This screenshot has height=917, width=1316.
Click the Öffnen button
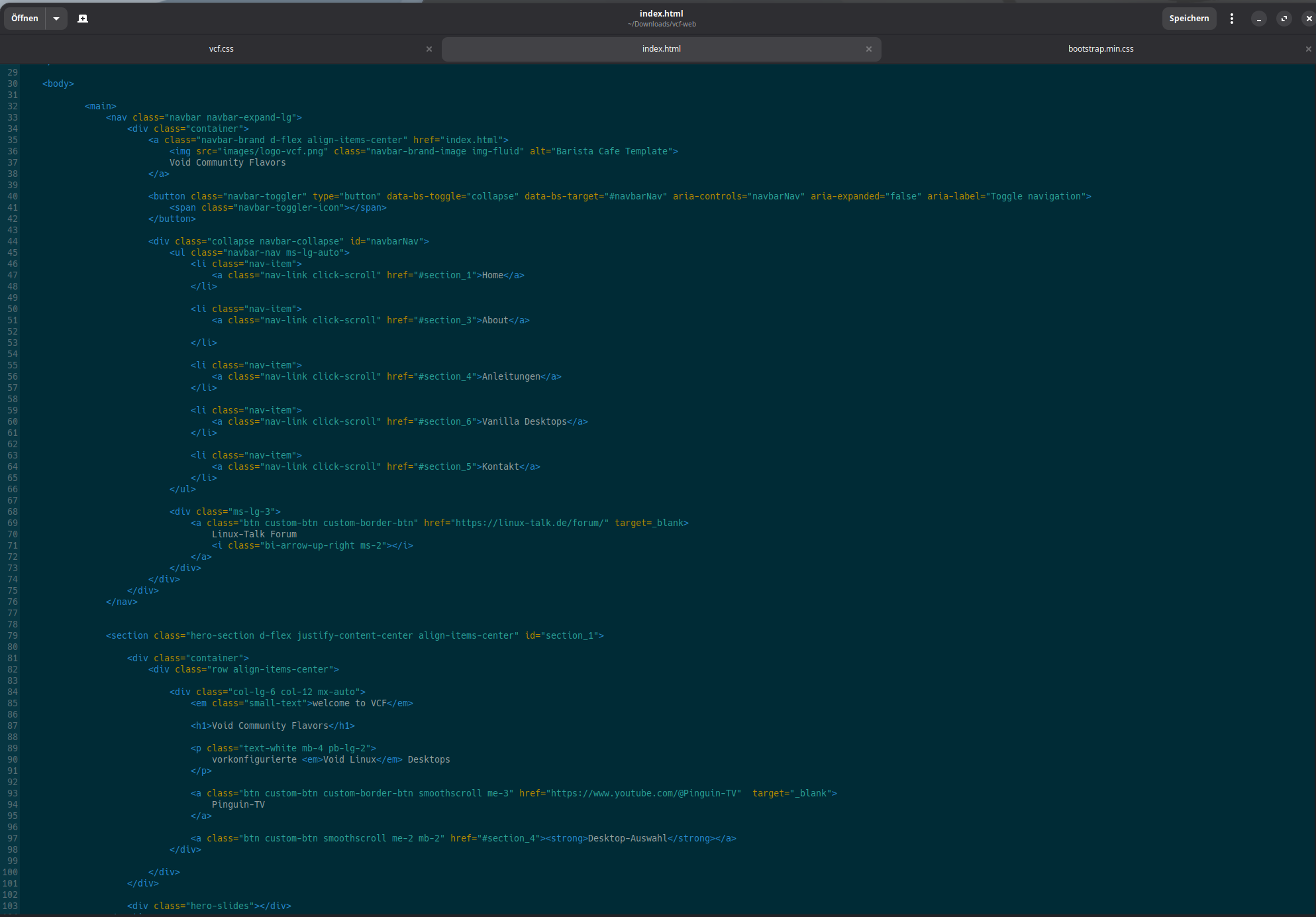pyautogui.click(x=25, y=19)
